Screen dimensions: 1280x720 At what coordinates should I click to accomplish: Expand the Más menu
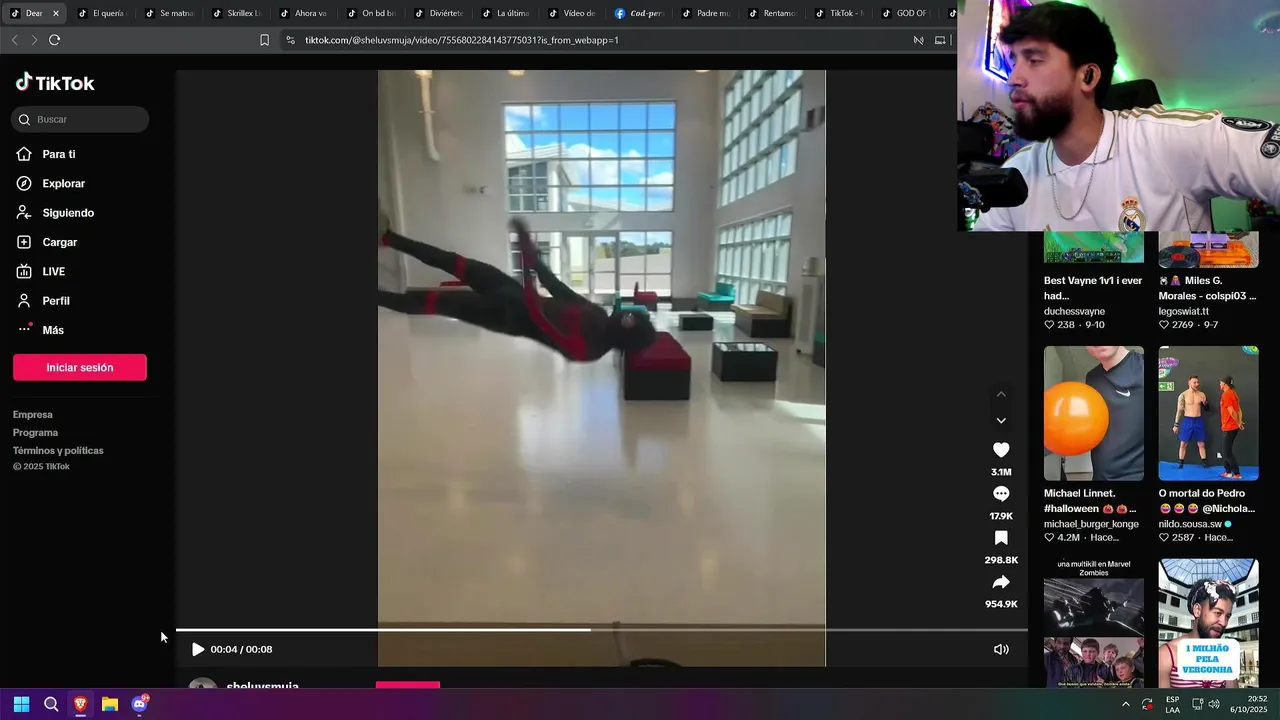40,330
